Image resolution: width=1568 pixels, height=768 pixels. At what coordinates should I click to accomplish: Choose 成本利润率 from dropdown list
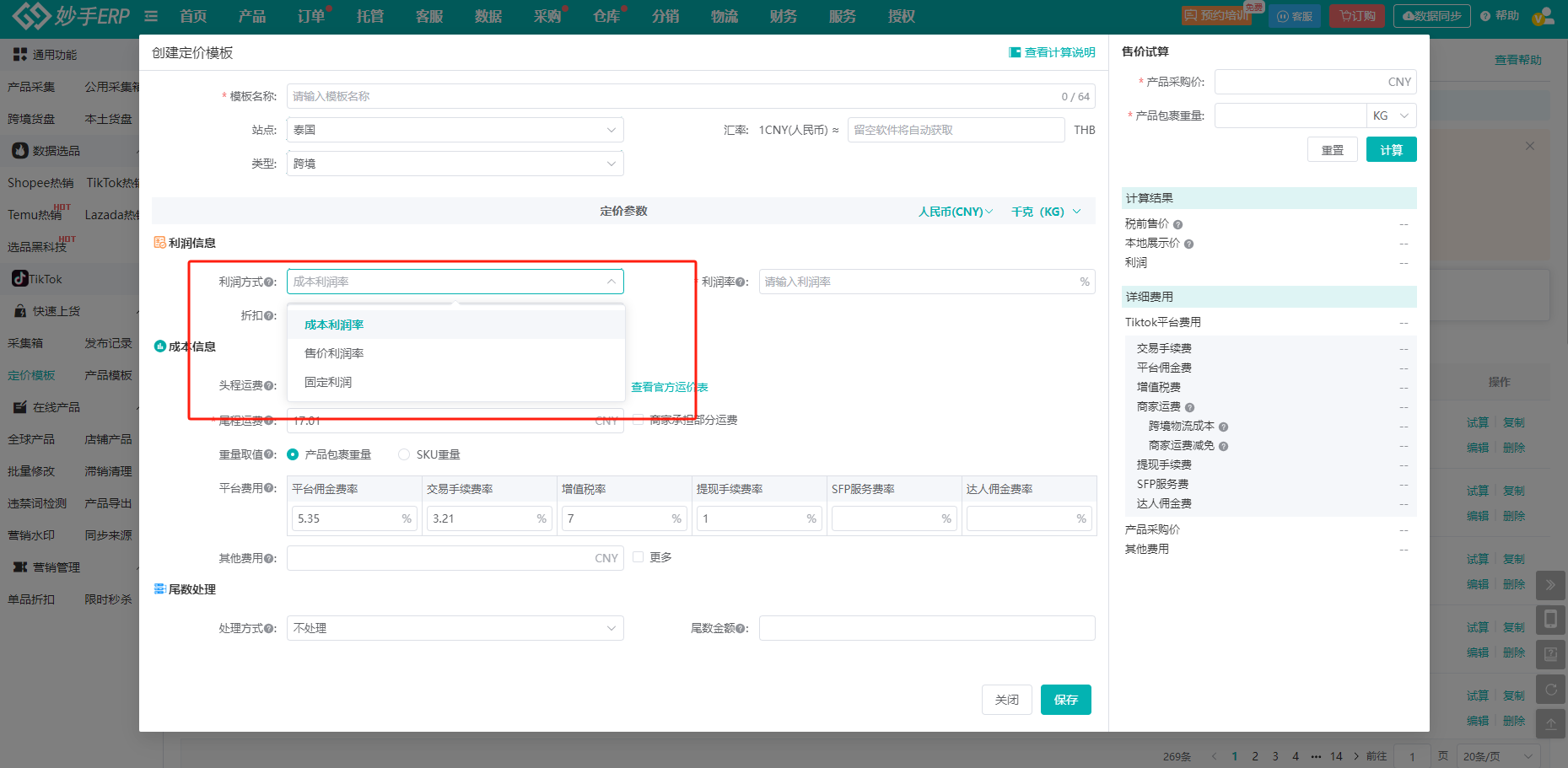(456, 325)
